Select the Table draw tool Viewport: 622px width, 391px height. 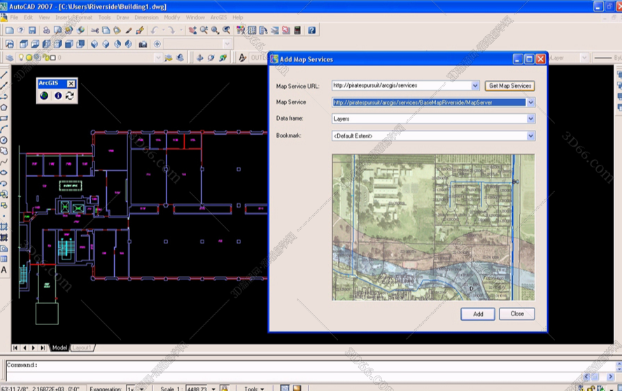(4, 259)
